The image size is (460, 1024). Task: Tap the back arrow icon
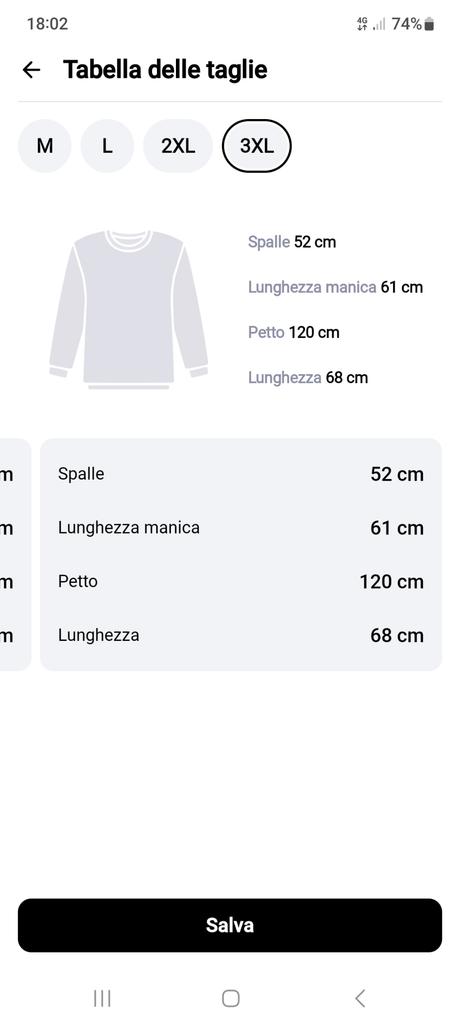pyautogui.click(x=31, y=69)
